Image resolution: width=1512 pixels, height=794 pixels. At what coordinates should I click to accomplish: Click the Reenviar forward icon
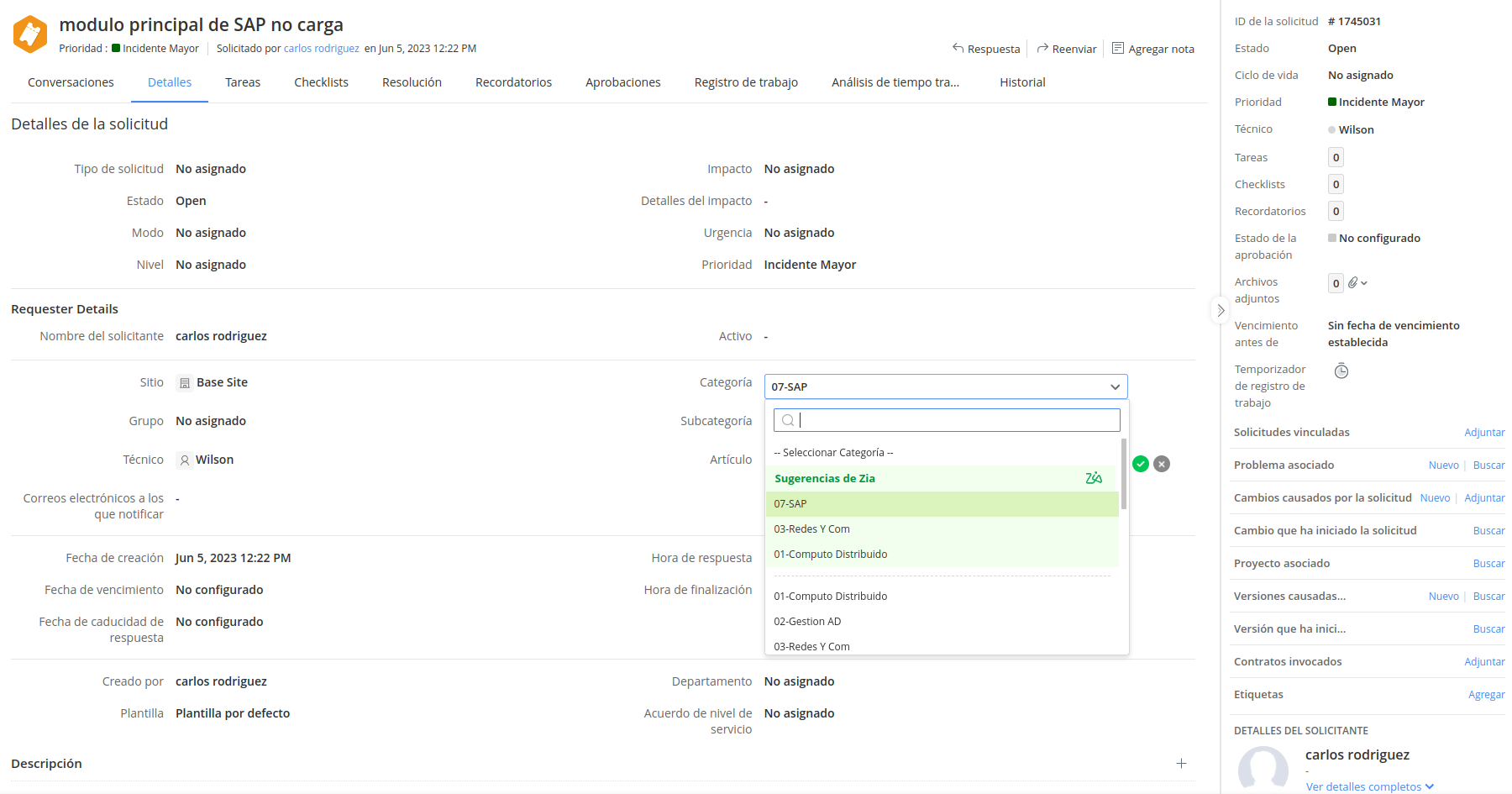click(x=1043, y=49)
